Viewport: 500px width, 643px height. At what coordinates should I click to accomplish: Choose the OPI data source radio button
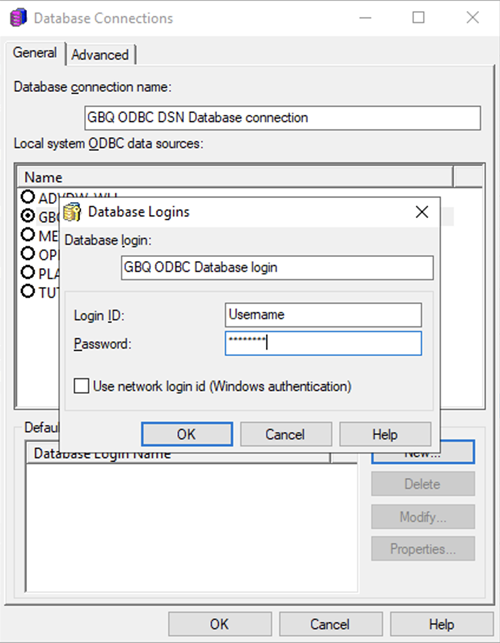28,253
